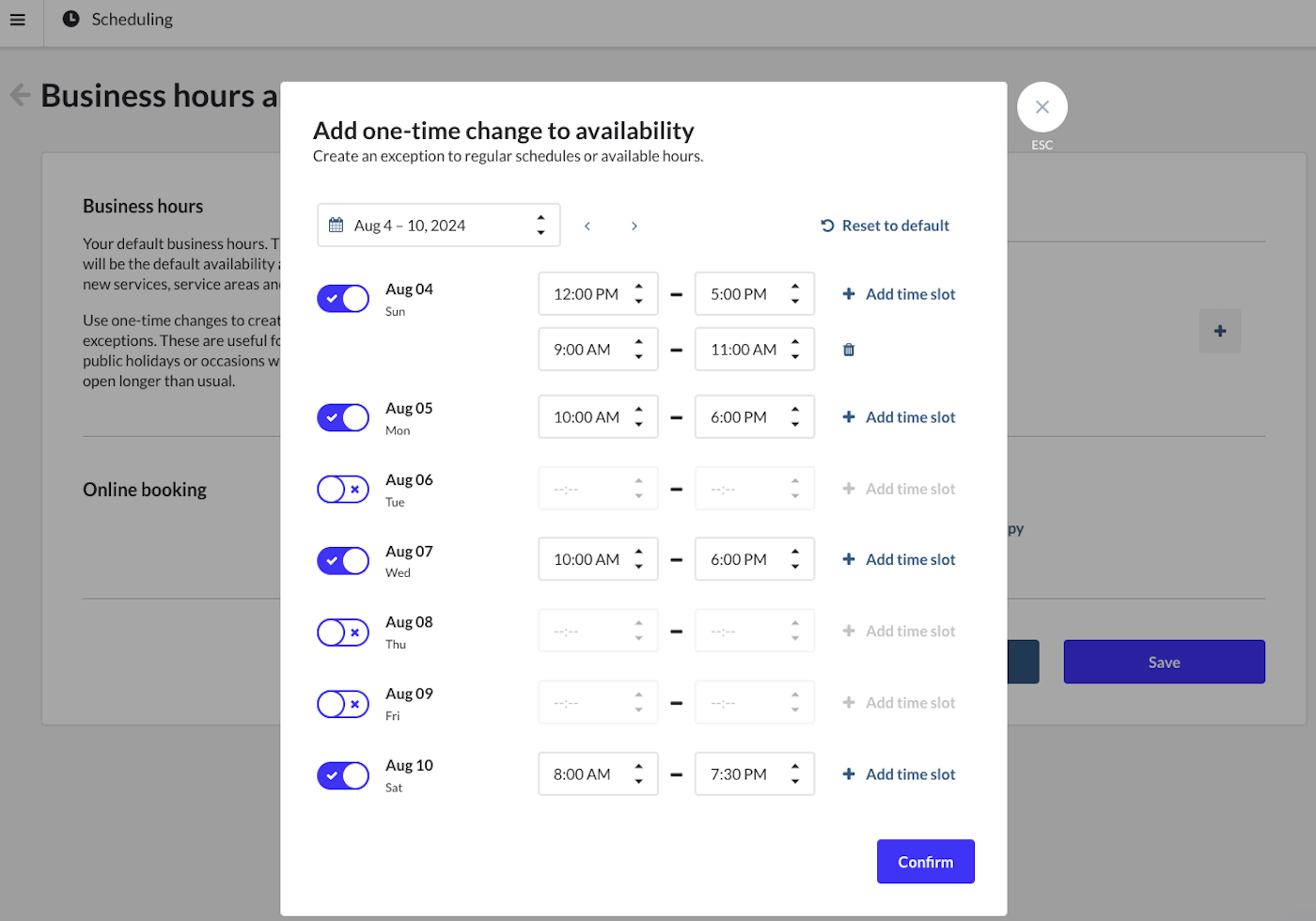Image resolution: width=1316 pixels, height=921 pixels.
Task: Turn on the Aug 08 Thursday toggle
Action: pyautogui.click(x=342, y=632)
